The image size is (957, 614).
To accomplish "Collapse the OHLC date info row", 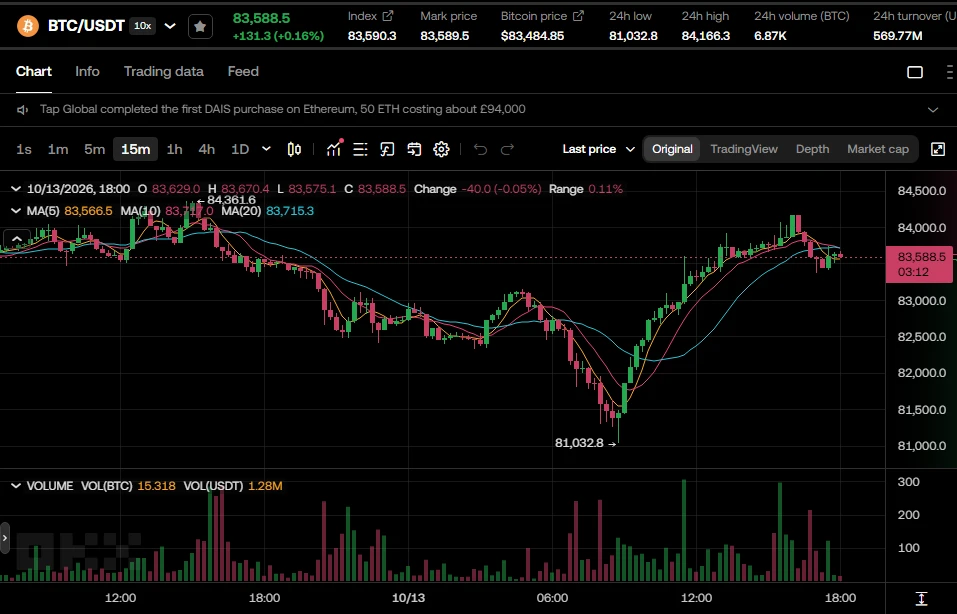I will click(16, 189).
